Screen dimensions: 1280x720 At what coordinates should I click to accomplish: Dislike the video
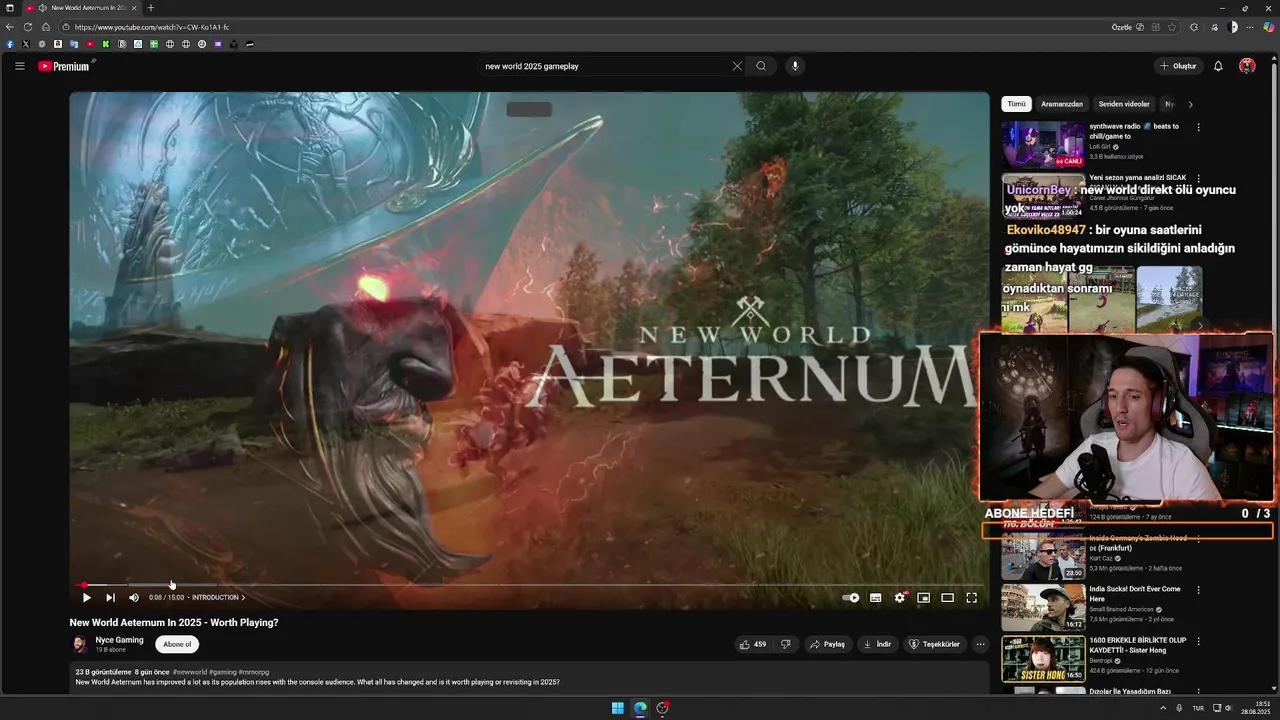pyautogui.click(x=786, y=644)
